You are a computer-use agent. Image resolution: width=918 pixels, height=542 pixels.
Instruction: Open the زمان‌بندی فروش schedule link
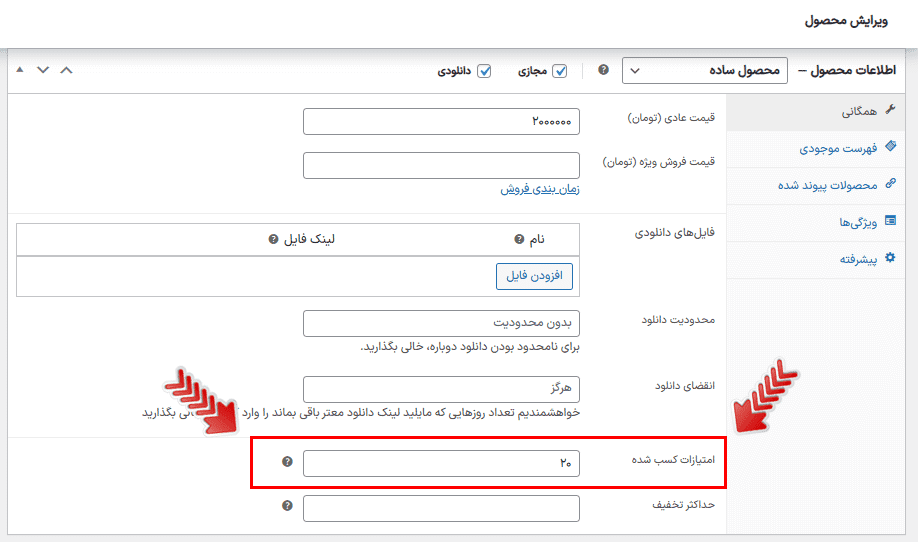540,189
